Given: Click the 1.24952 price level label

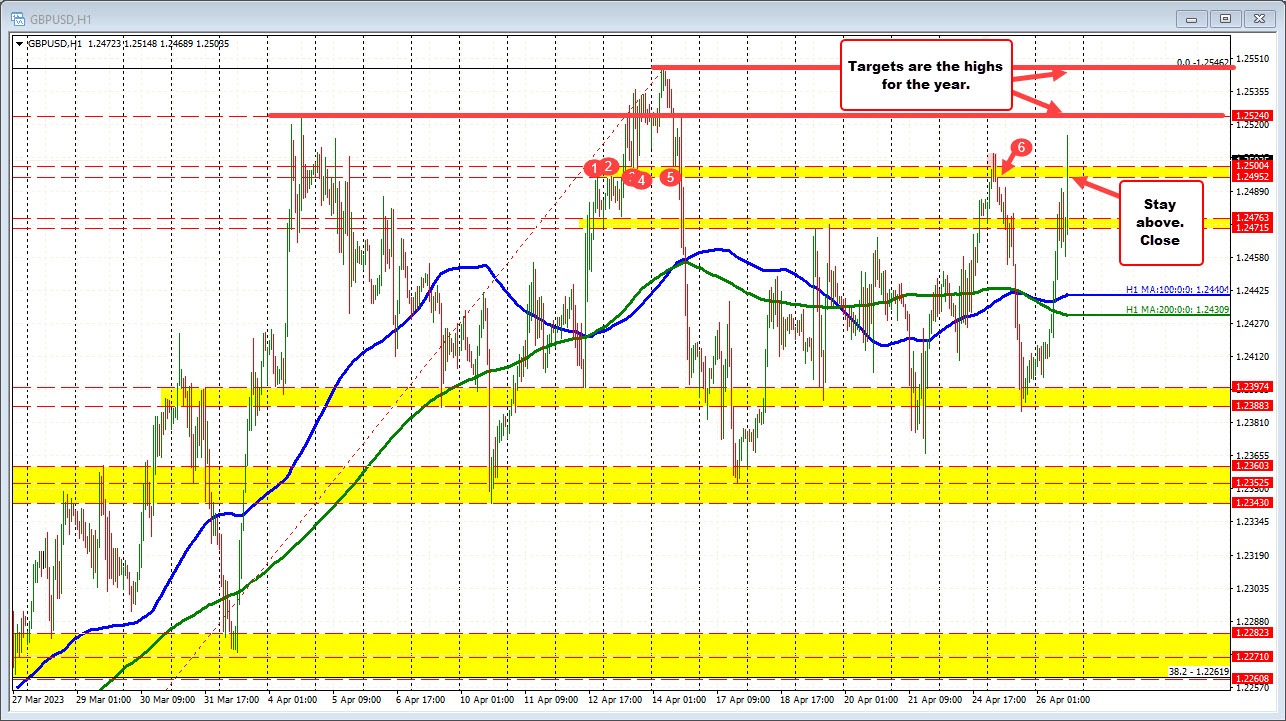Looking at the screenshot, I should tap(1252, 178).
